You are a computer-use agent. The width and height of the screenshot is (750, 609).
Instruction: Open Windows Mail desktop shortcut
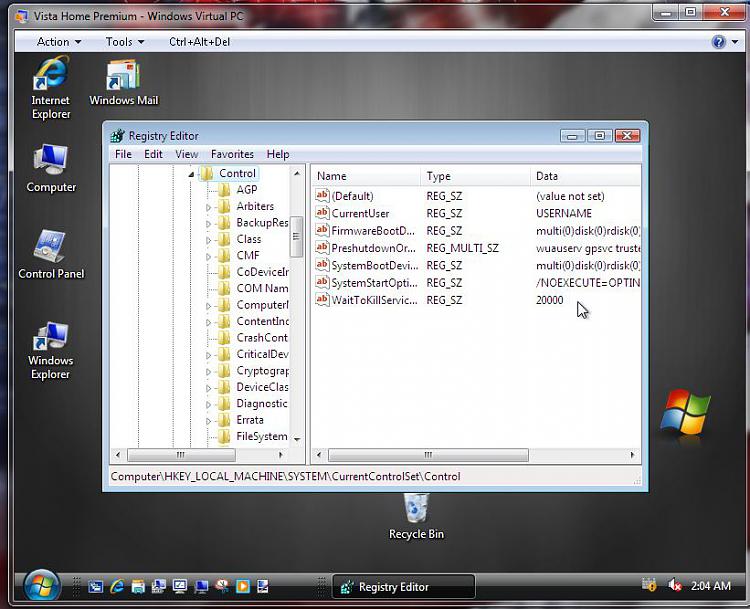[123, 82]
